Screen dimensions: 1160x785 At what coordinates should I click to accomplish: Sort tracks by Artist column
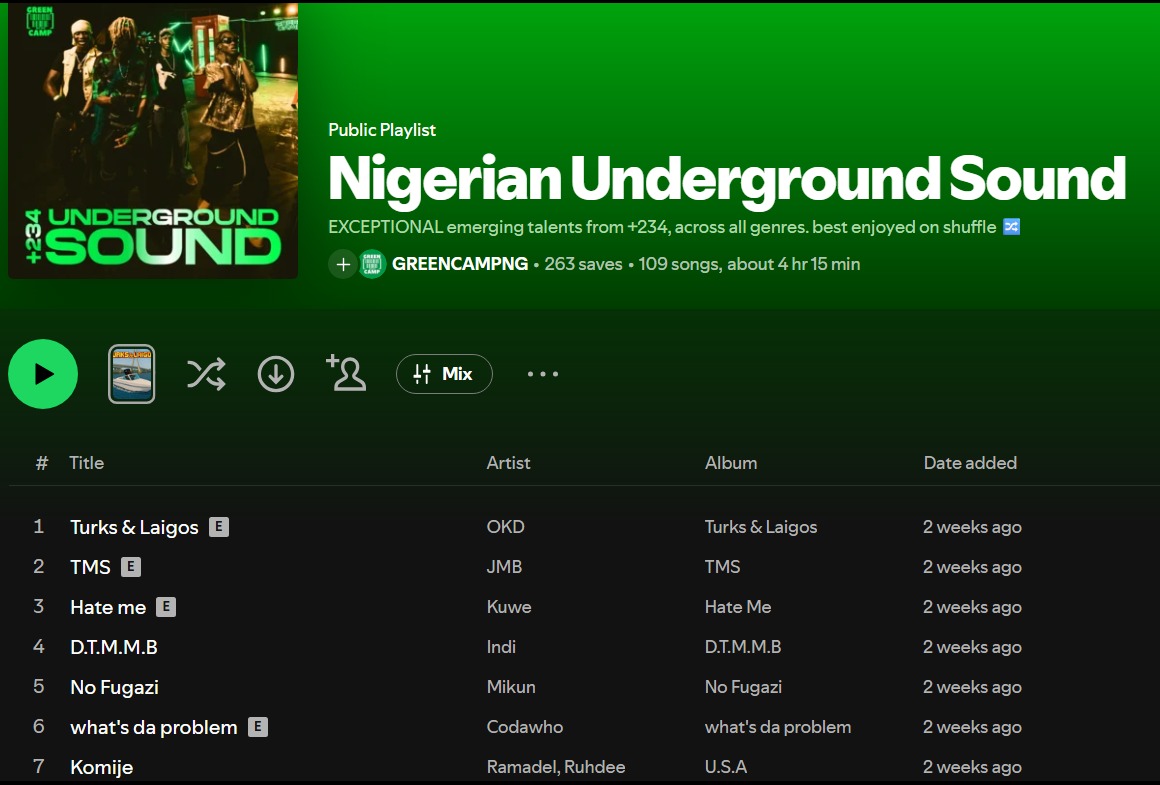tap(508, 463)
